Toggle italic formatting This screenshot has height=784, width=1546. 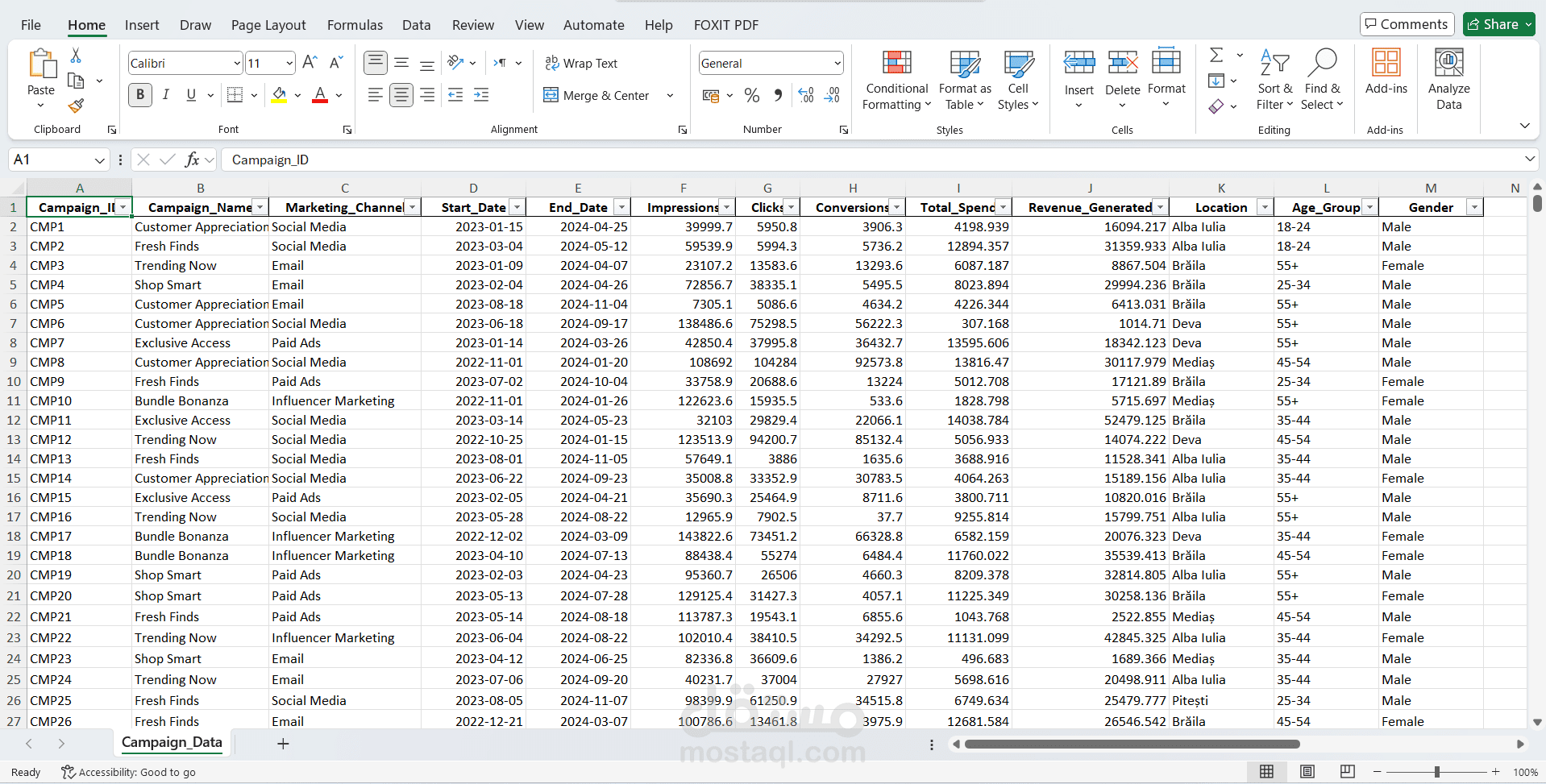point(165,95)
